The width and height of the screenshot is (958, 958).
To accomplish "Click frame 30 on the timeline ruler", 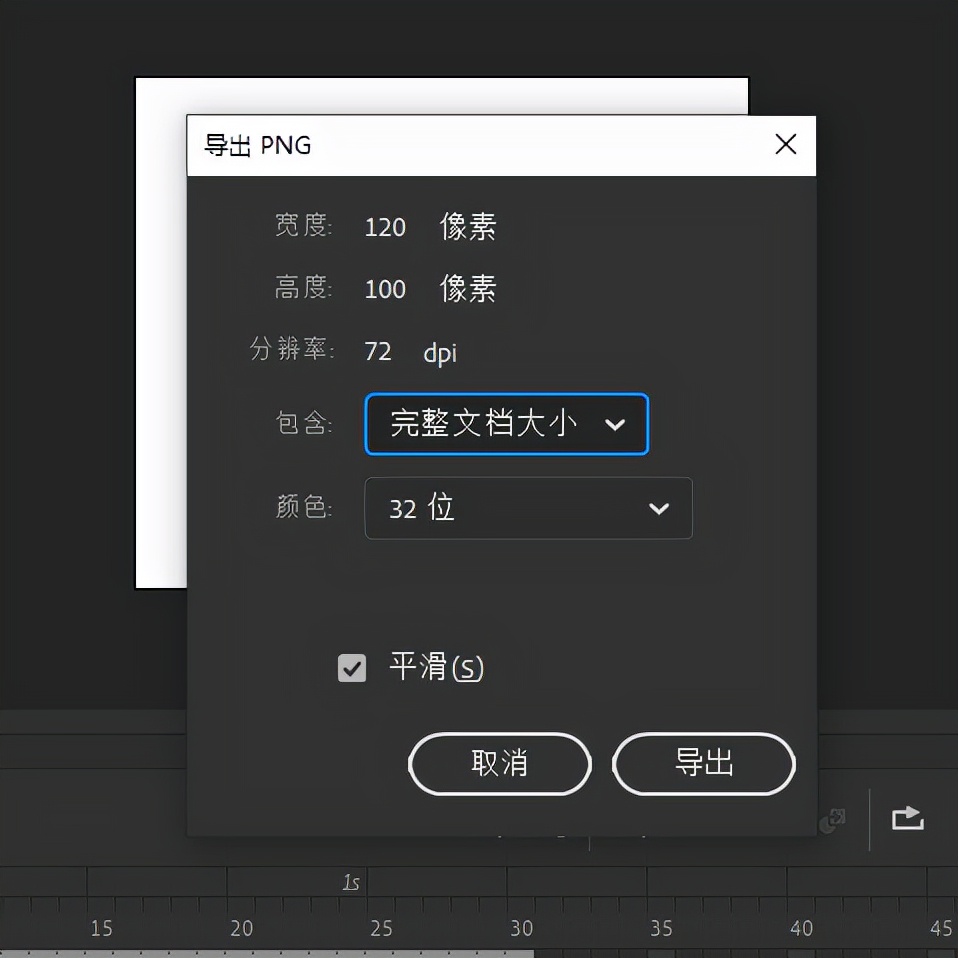I will click(x=521, y=928).
